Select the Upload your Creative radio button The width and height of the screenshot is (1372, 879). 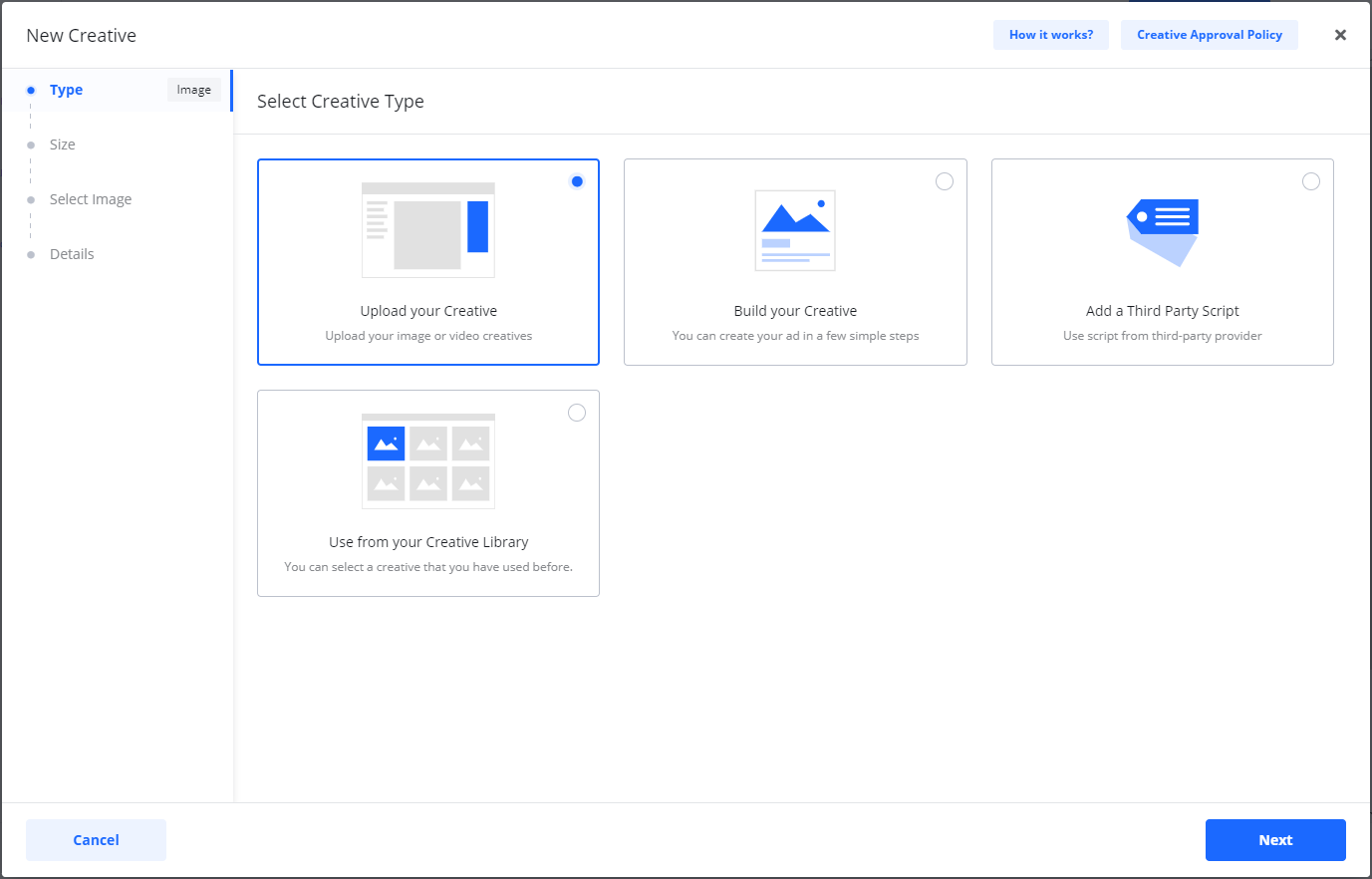[577, 181]
